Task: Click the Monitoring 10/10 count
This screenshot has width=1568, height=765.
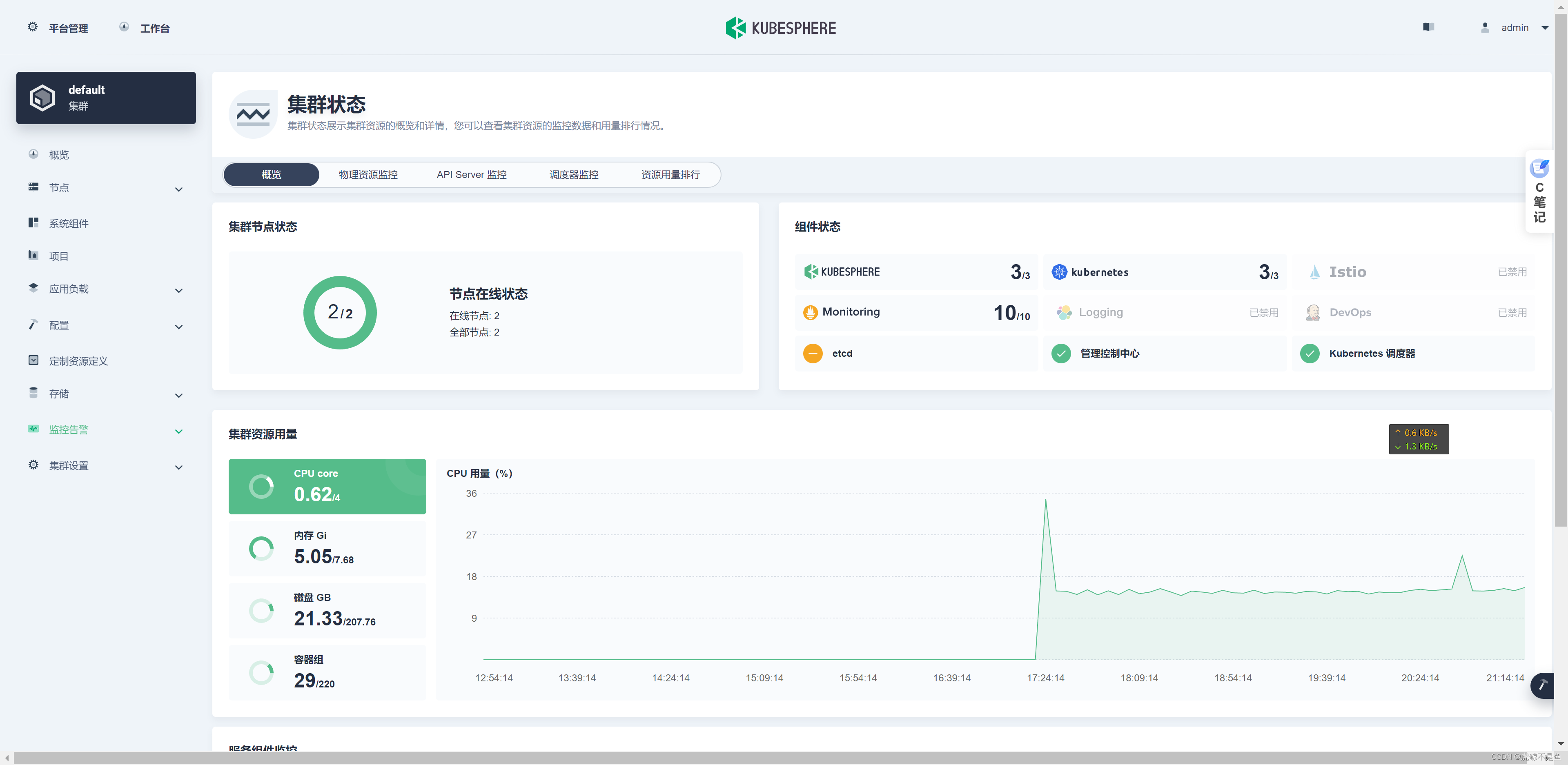Action: (x=1012, y=313)
